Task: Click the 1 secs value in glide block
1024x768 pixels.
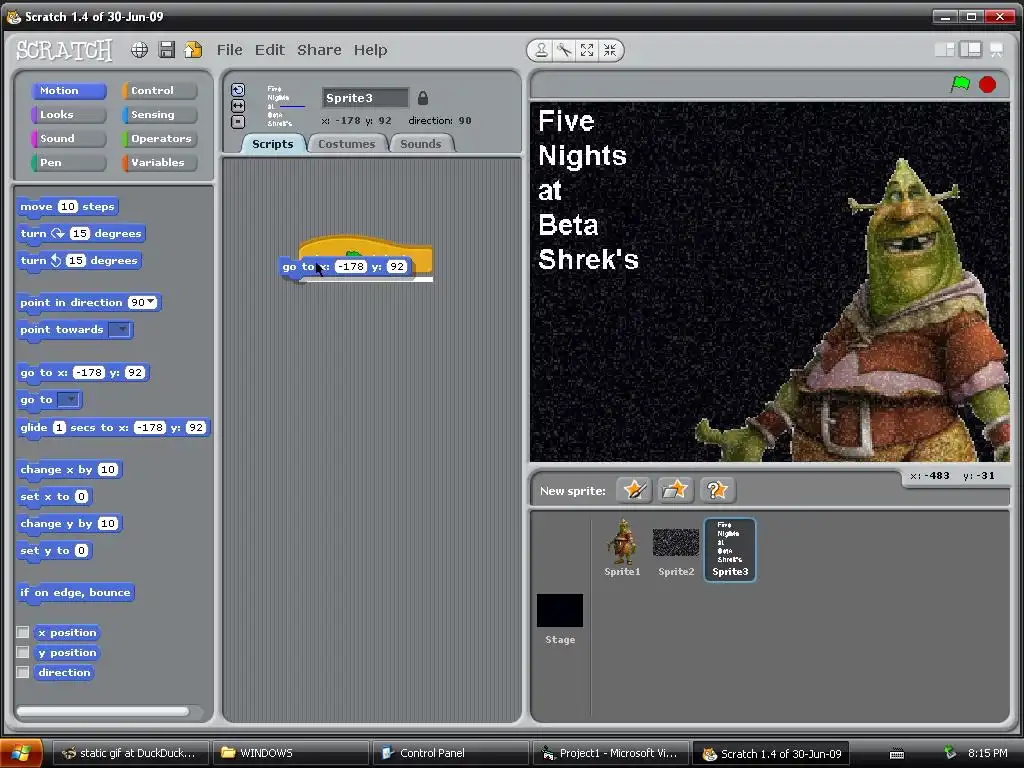Action: coord(59,428)
